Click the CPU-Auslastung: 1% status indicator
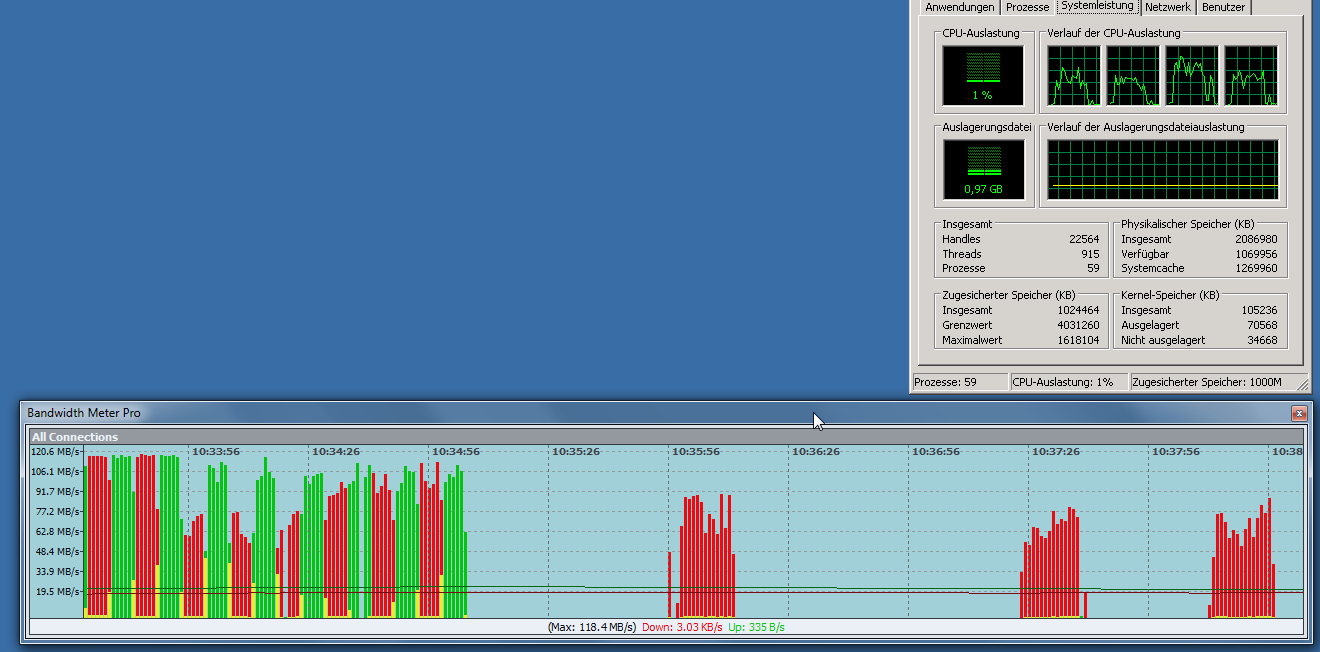This screenshot has width=1320, height=652. 1068,381
